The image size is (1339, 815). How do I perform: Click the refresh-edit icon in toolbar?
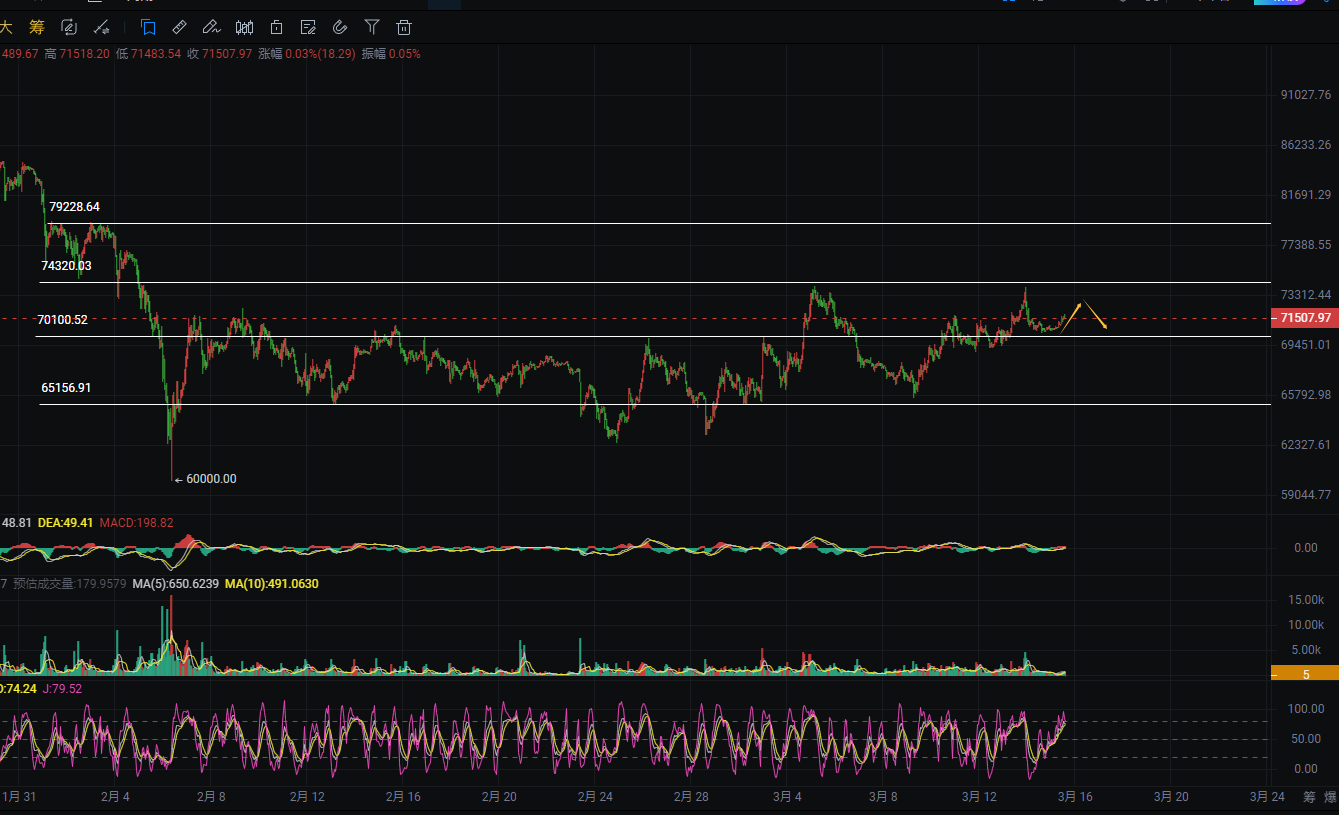(x=68, y=27)
